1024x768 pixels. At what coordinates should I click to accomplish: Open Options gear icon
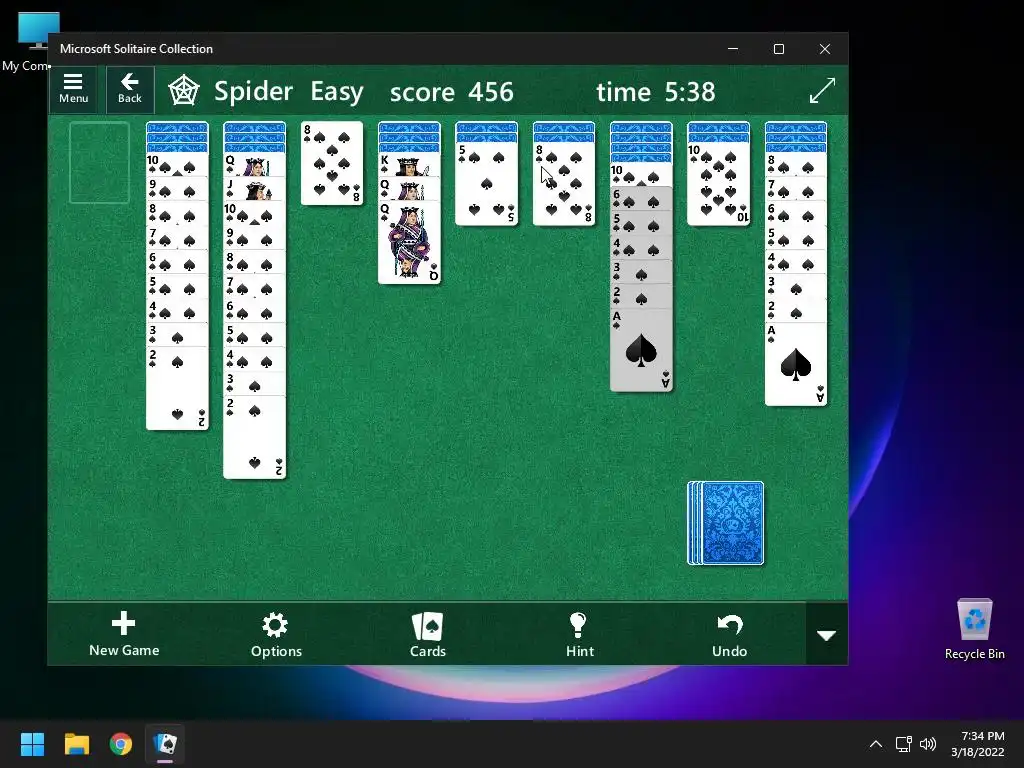276,633
